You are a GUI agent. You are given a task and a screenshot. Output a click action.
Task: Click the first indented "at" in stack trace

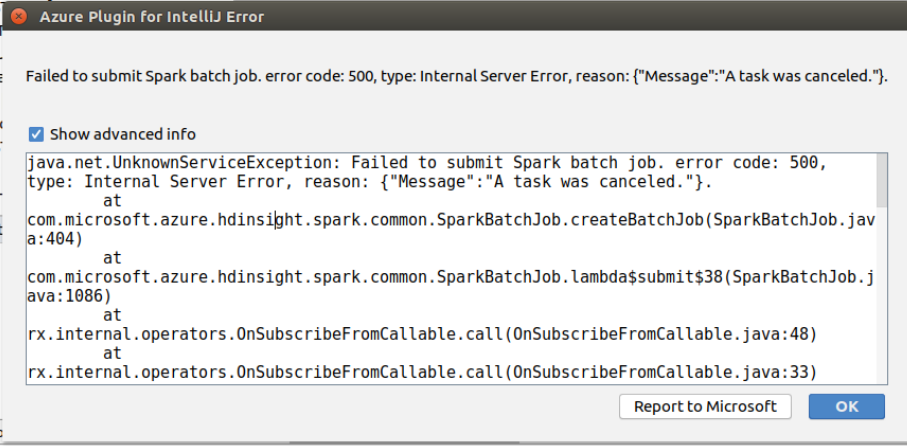[x=112, y=201]
